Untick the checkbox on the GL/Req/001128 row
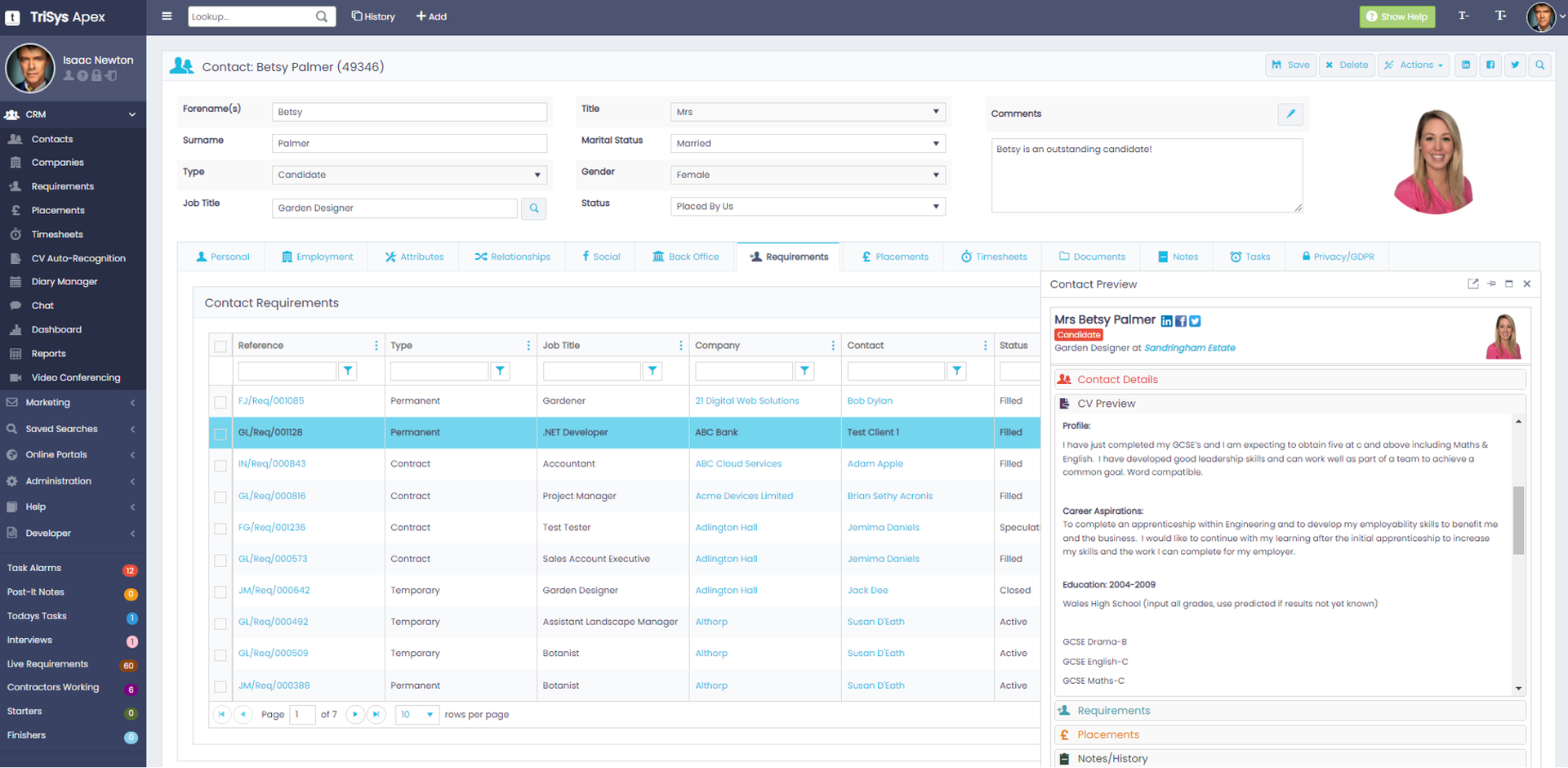1568x768 pixels. 220,433
